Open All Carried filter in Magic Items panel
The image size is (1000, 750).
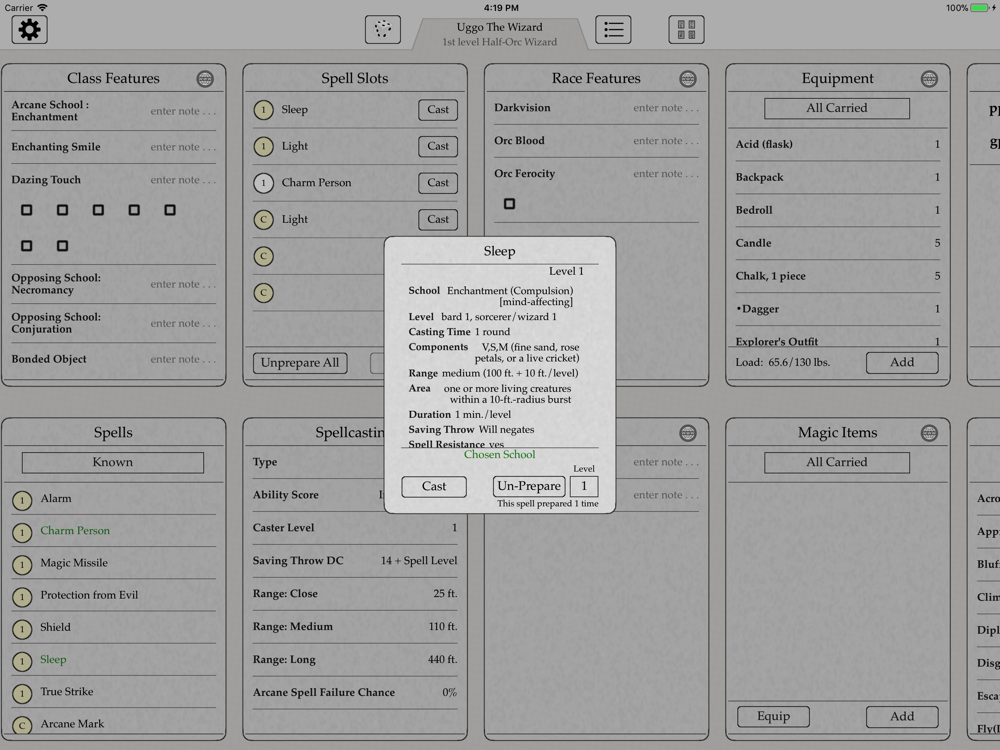[x=837, y=462]
